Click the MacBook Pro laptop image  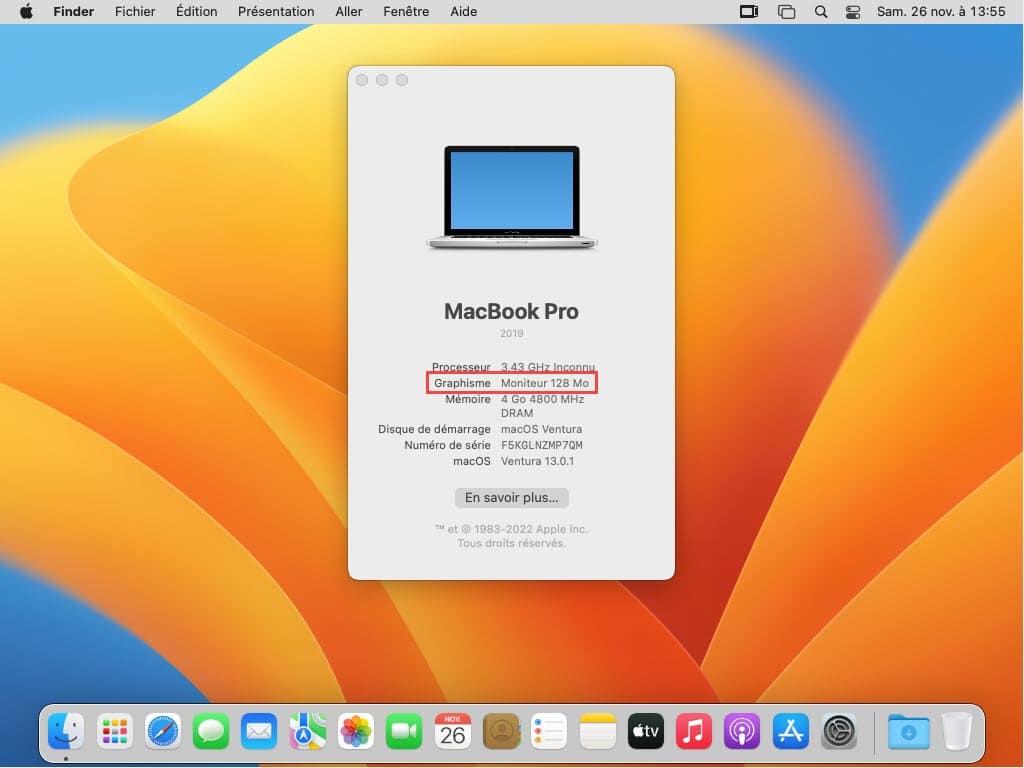(x=512, y=197)
